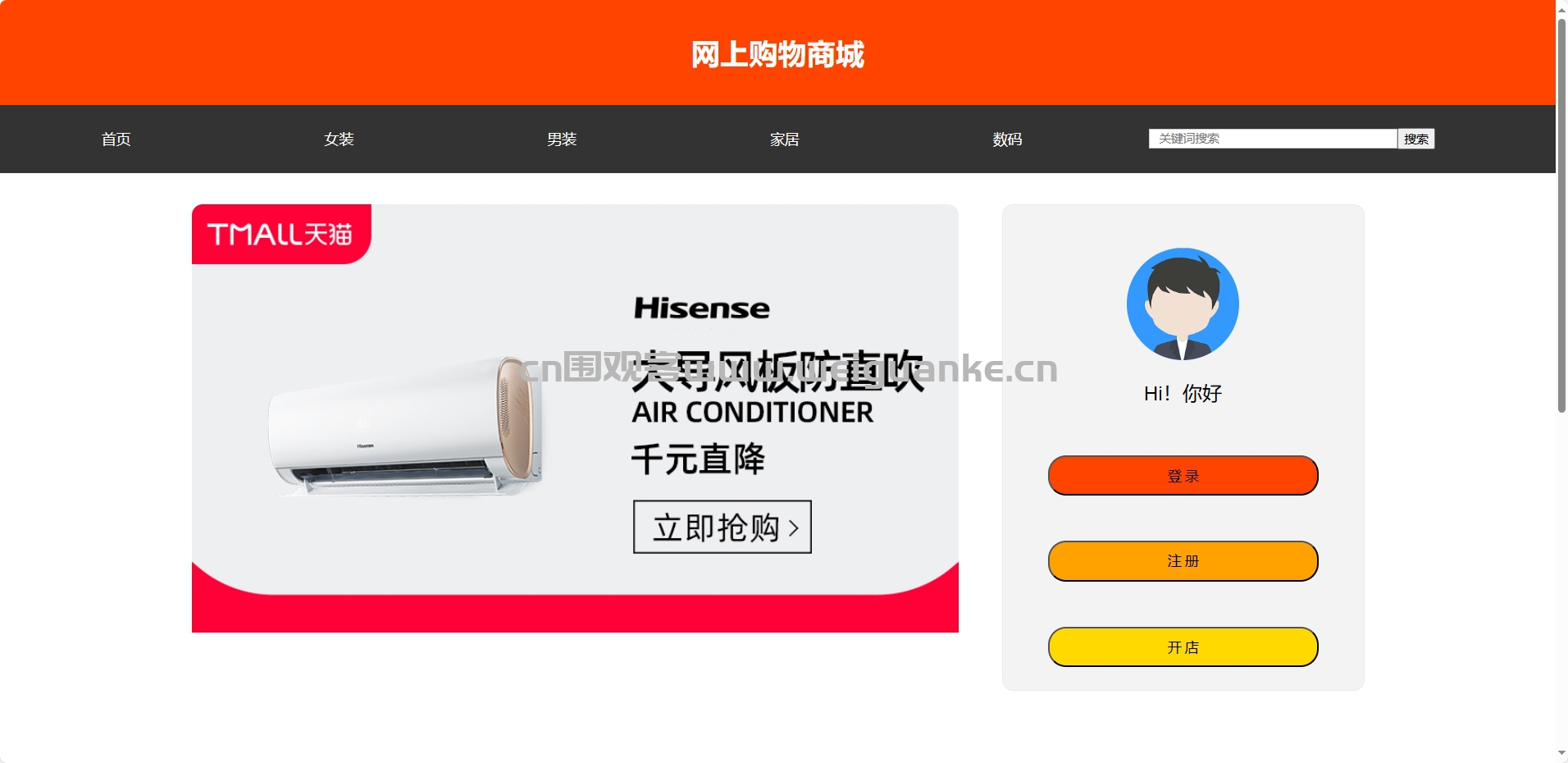Select the 数码 category
This screenshot has width=1568, height=763.
click(1007, 139)
